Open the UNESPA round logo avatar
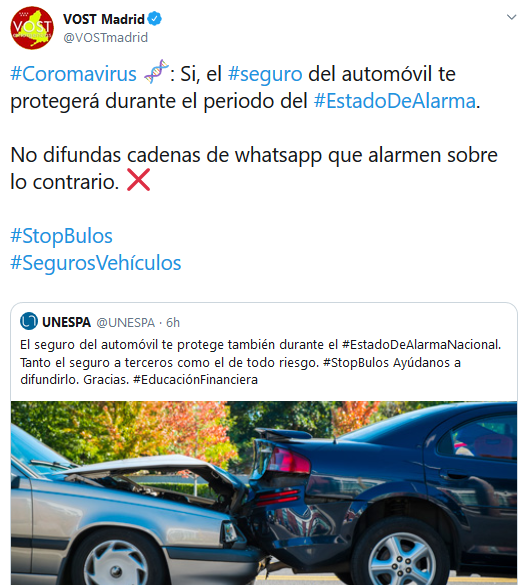527x585 pixels. tap(29, 321)
